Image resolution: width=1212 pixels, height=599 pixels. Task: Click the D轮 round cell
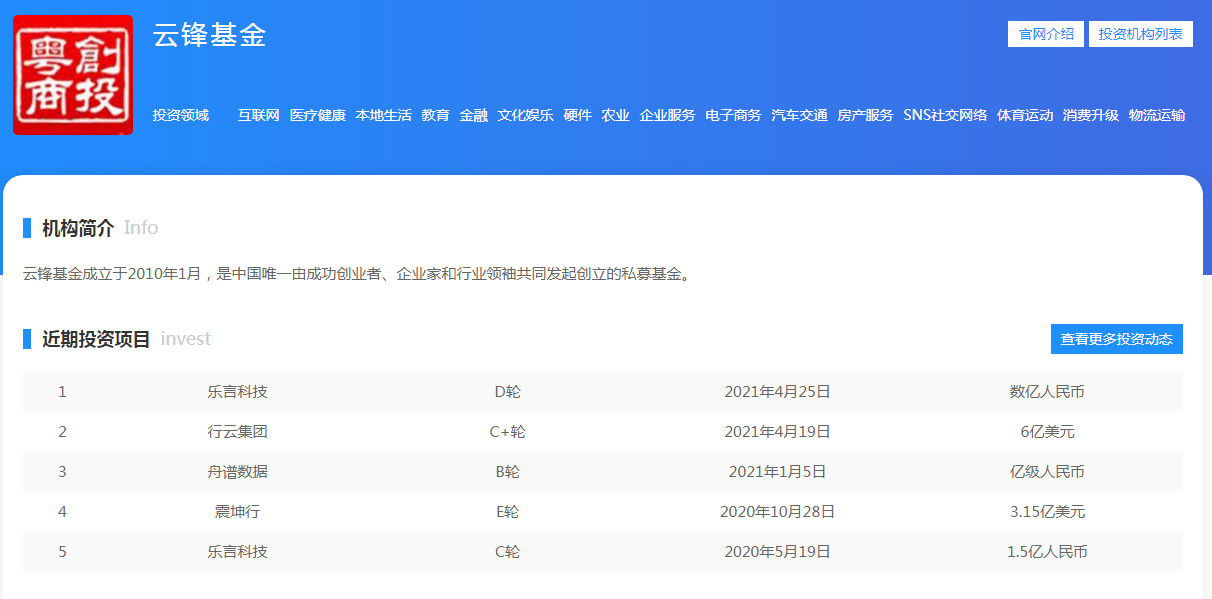[x=508, y=391]
